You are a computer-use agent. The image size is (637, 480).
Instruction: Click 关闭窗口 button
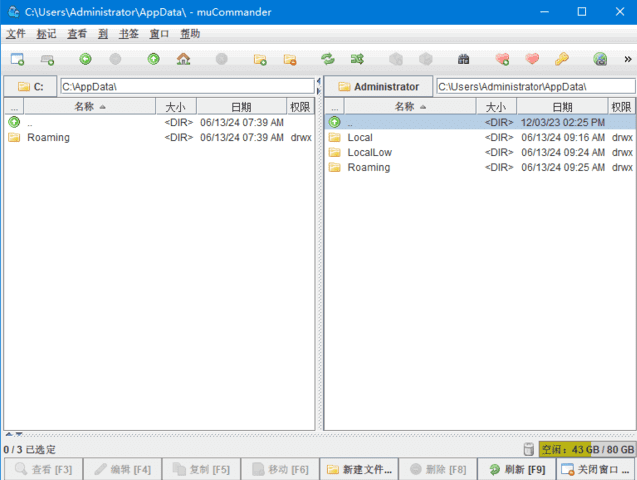pos(596,469)
